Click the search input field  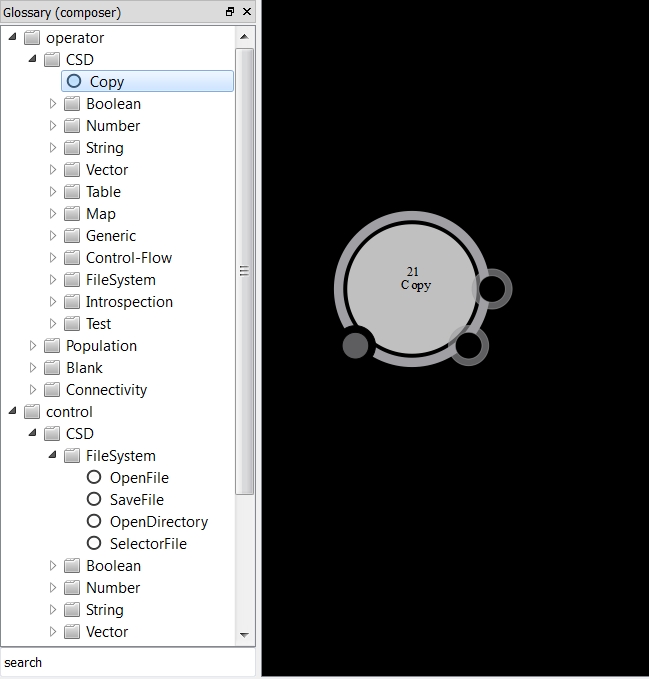(x=128, y=662)
